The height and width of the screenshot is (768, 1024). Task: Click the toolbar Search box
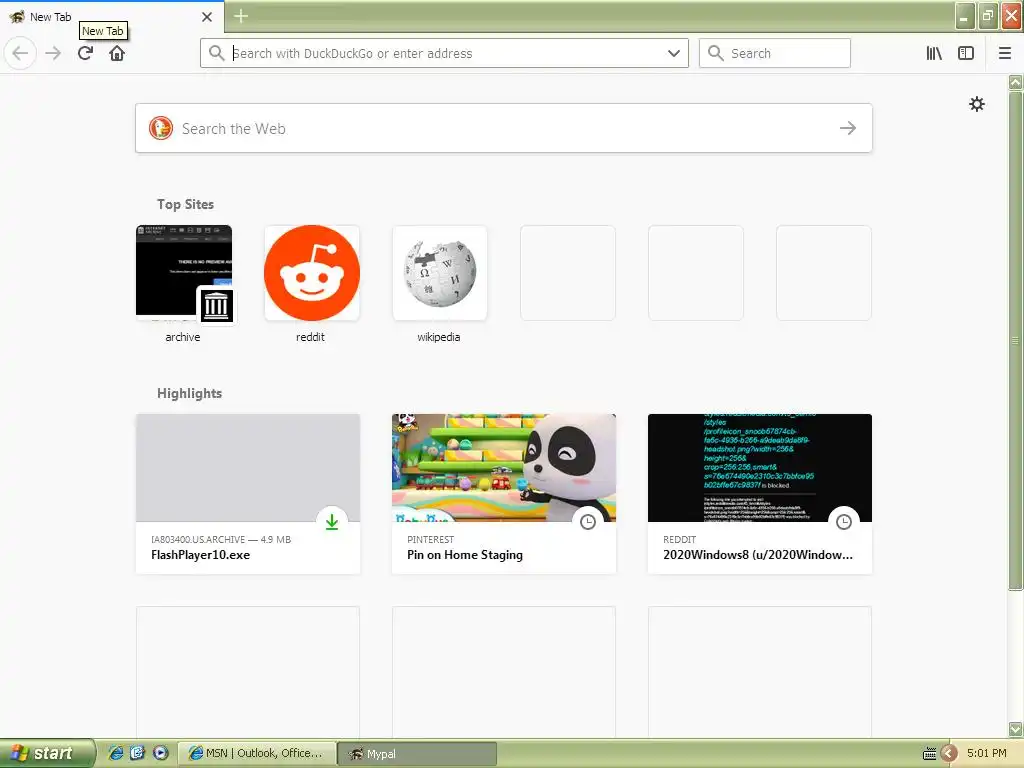[775, 53]
